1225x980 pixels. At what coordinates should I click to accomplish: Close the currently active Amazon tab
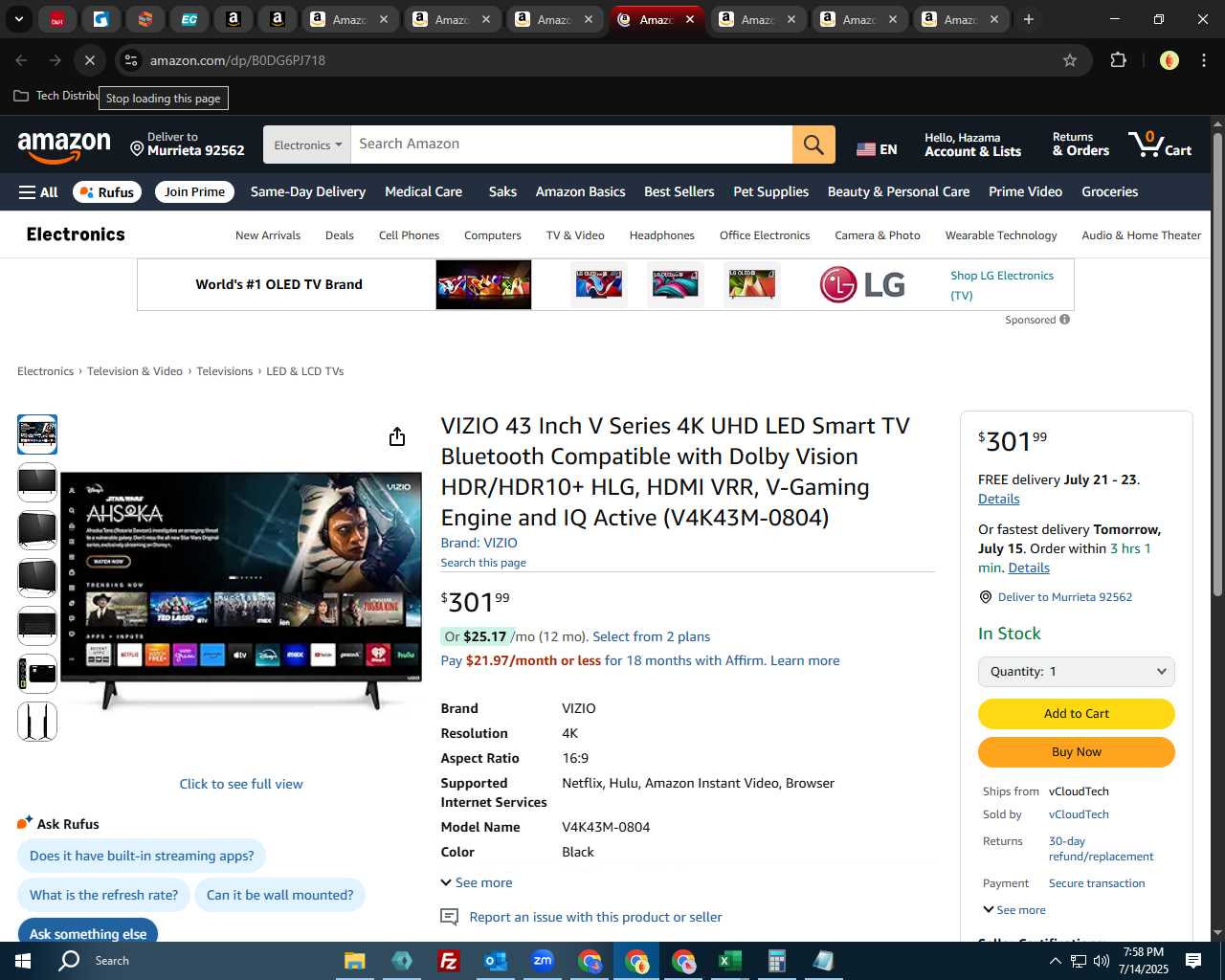tap(690, 19)
